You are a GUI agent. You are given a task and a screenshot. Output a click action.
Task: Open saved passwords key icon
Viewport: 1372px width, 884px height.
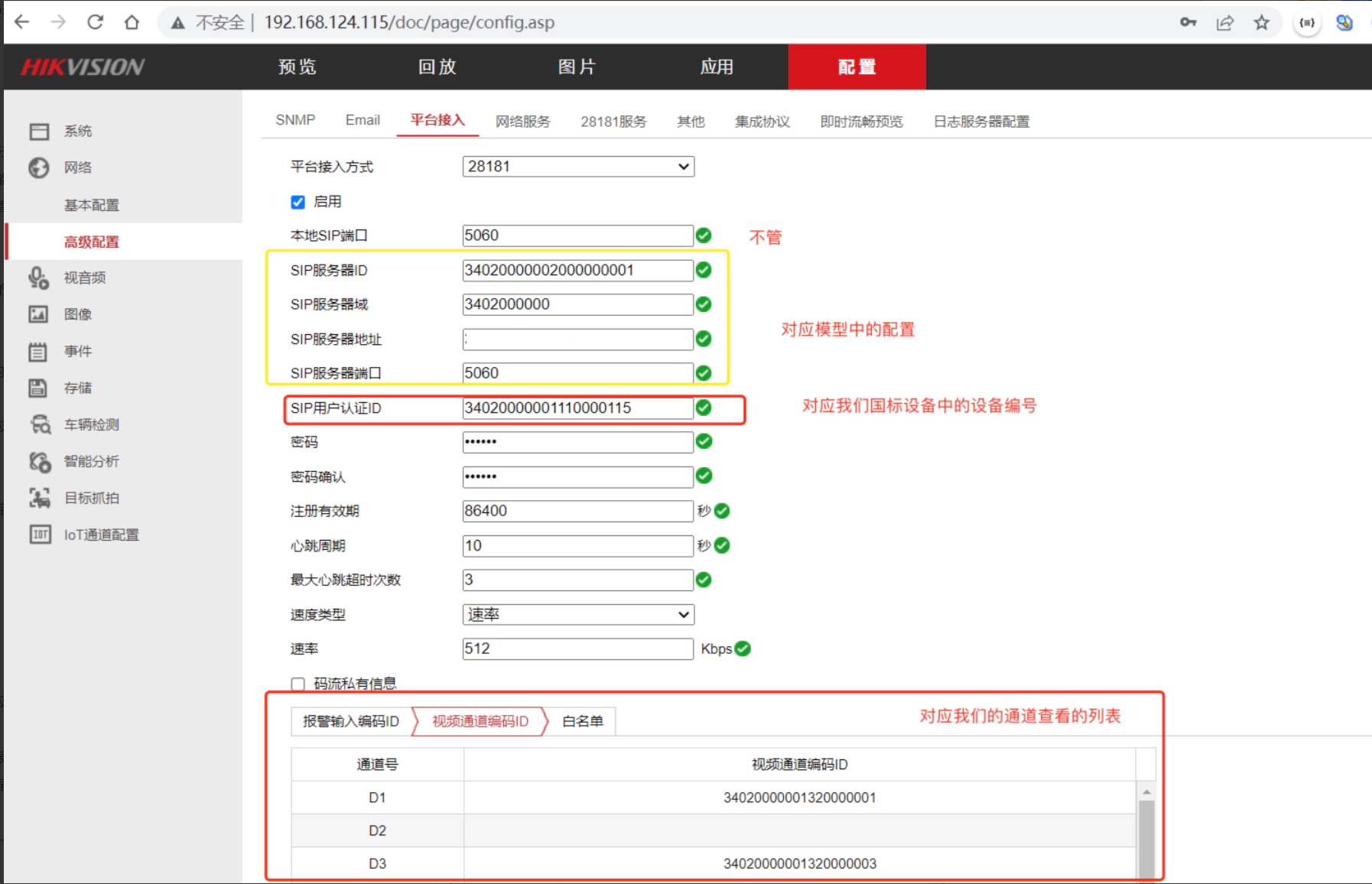click(x=1188, y=22)
